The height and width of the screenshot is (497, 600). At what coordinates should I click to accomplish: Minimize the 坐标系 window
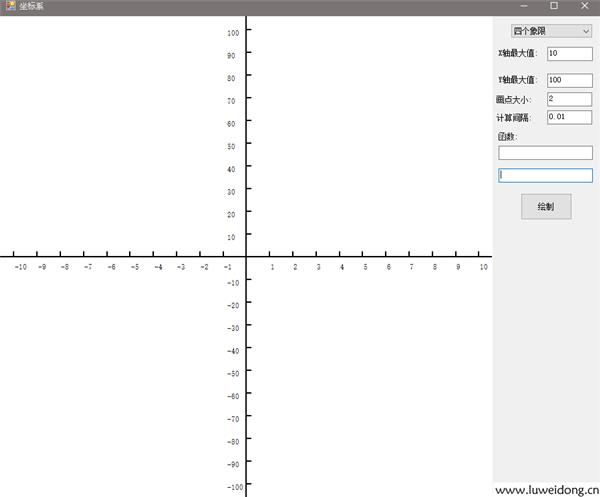click(x=525, y=6)
